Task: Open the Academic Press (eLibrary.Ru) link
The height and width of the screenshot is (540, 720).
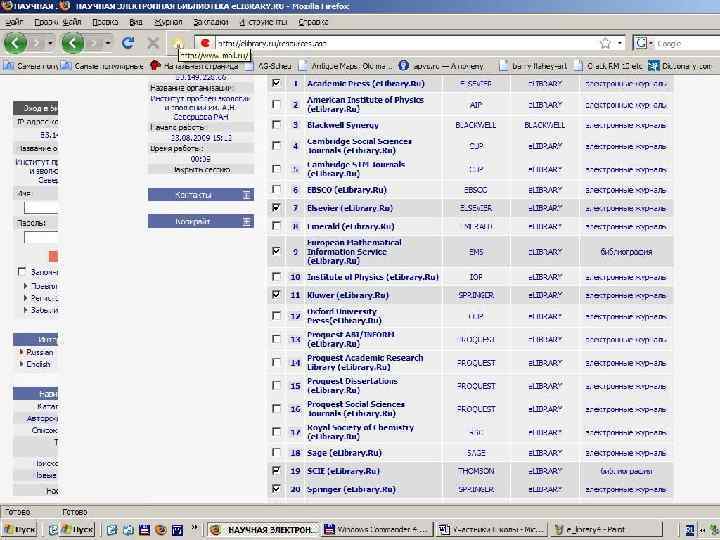Action: coord(366,84)
